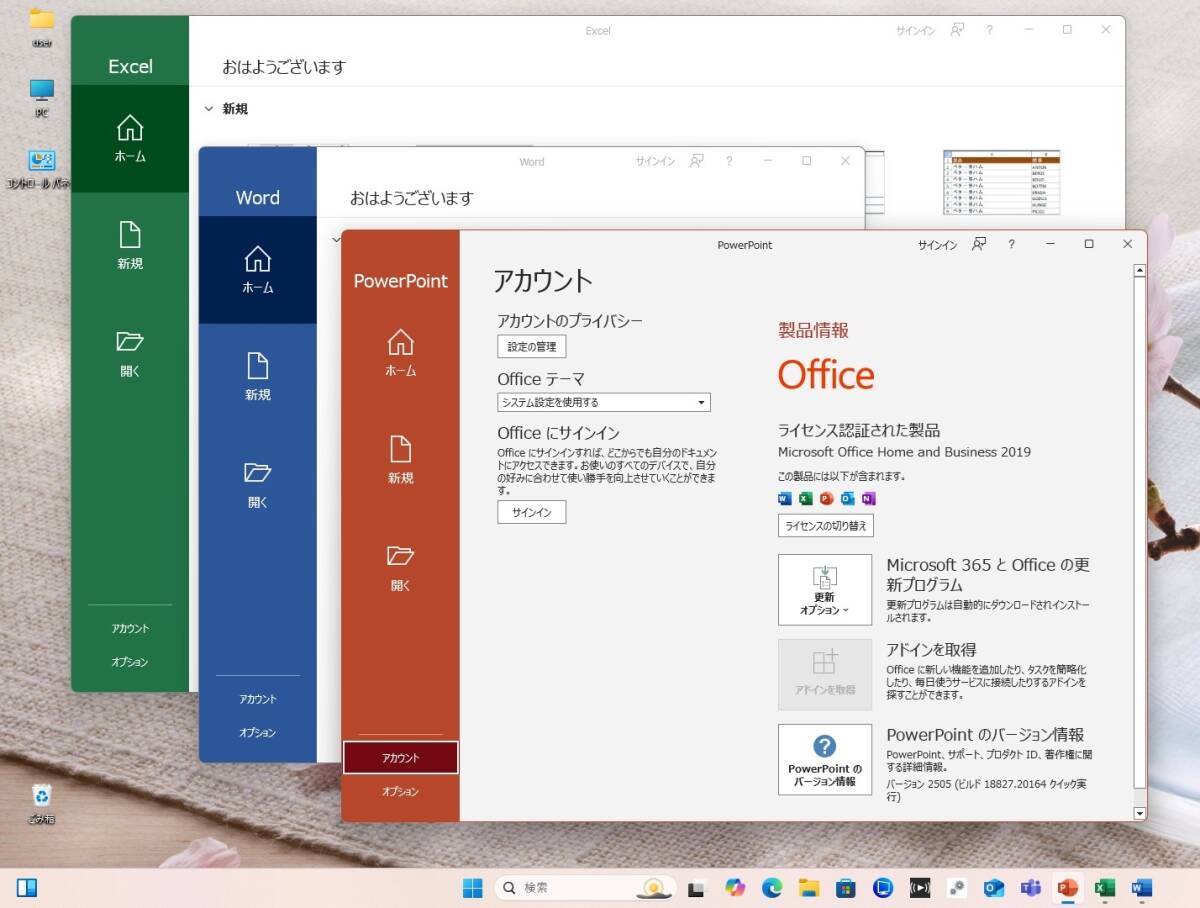The height and width of the screenshot is (908, 1200).
Task: Click the feedback icon in Word title bar
Action: (x=697, y=161)
